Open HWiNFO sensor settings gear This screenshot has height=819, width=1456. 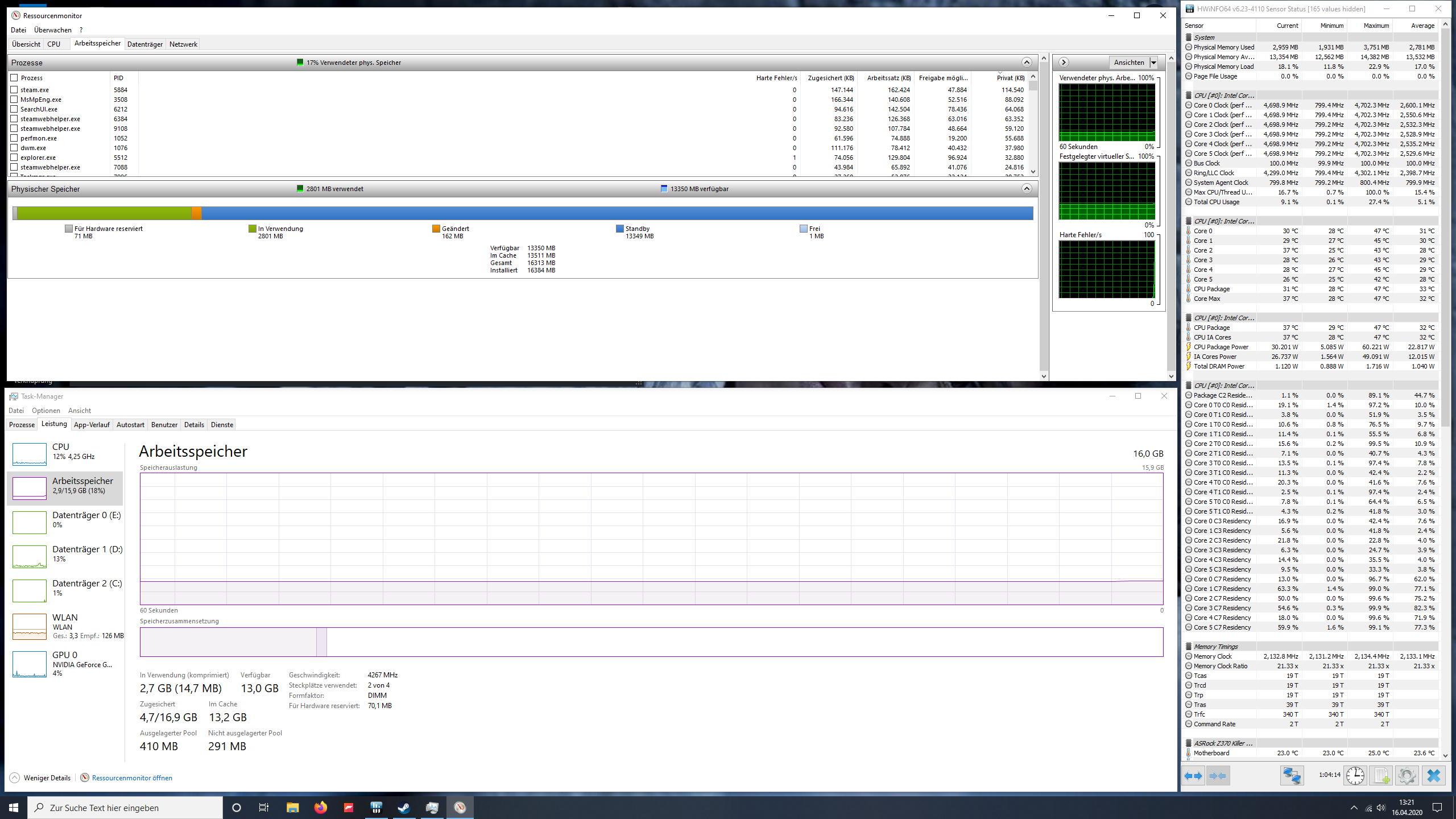pos(1407,776)
